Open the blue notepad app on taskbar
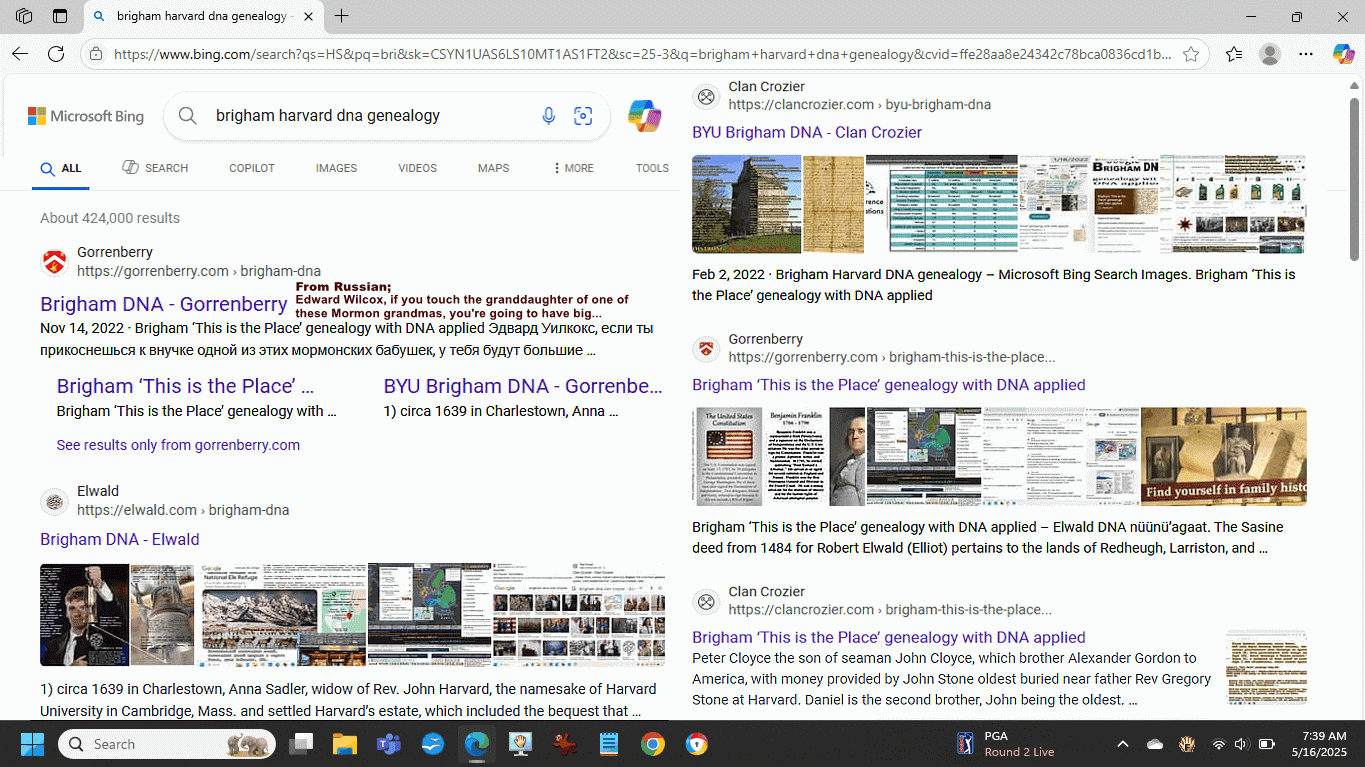The image size is (1365, 767). click(608, 744)
